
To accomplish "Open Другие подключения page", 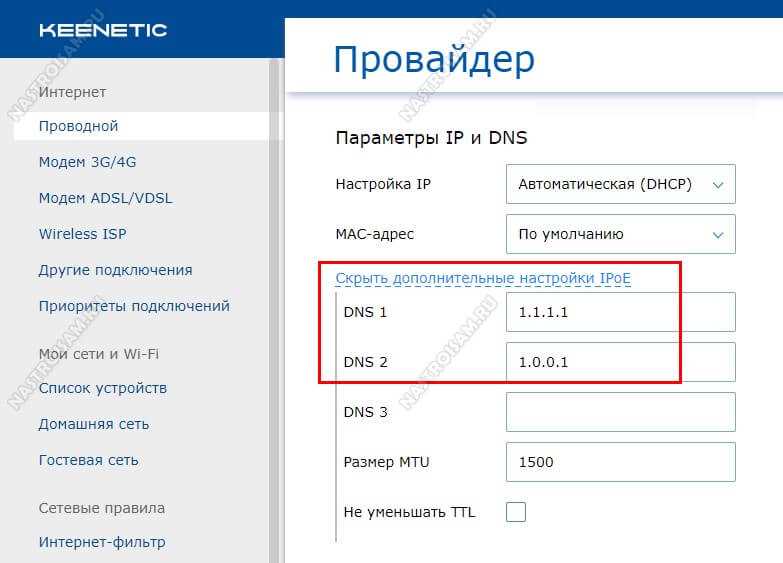I will tap(115, 270).
